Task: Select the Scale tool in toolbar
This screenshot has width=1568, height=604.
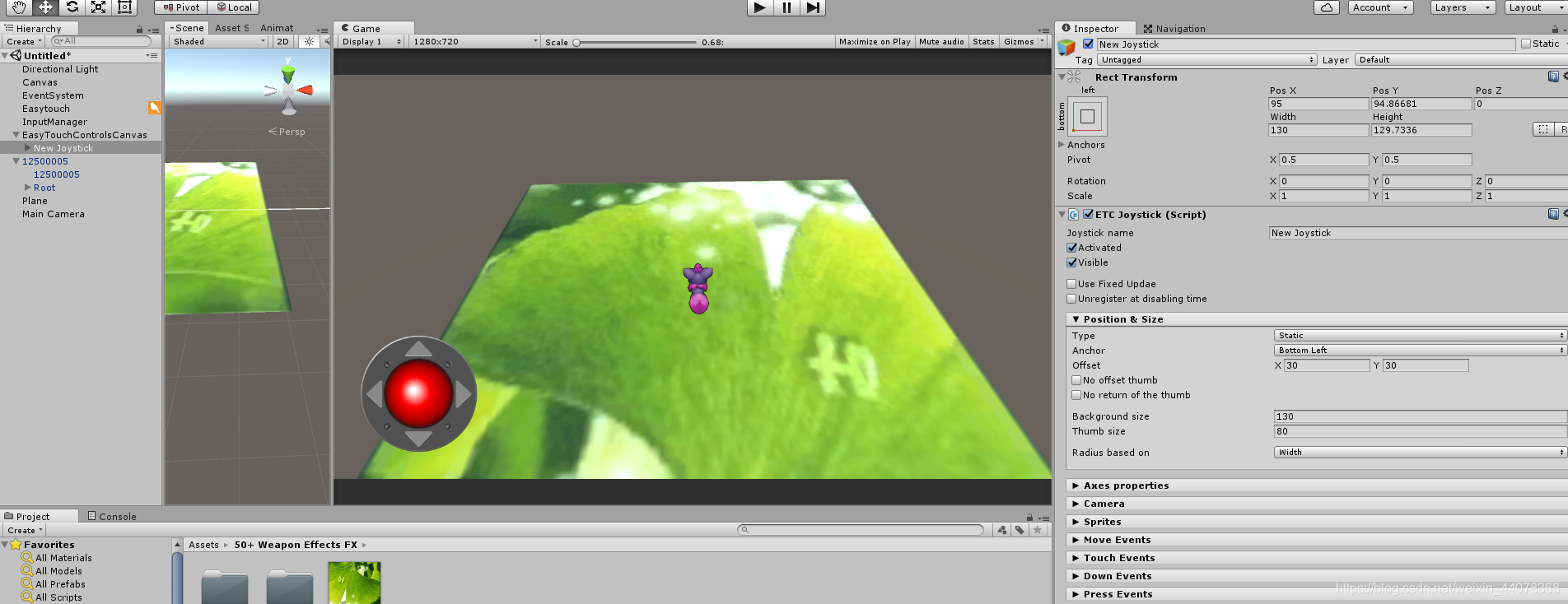Action: click(x=98, y=7)
